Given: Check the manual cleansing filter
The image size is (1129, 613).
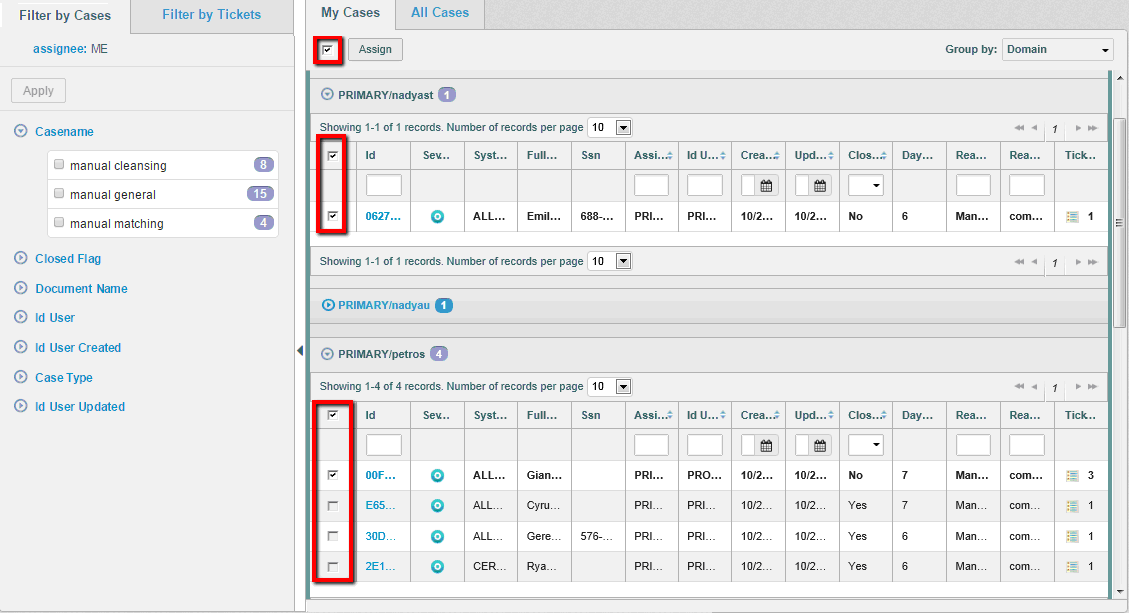Looking at the screenshot, I should pyautogui.click(x=60, y=165).
